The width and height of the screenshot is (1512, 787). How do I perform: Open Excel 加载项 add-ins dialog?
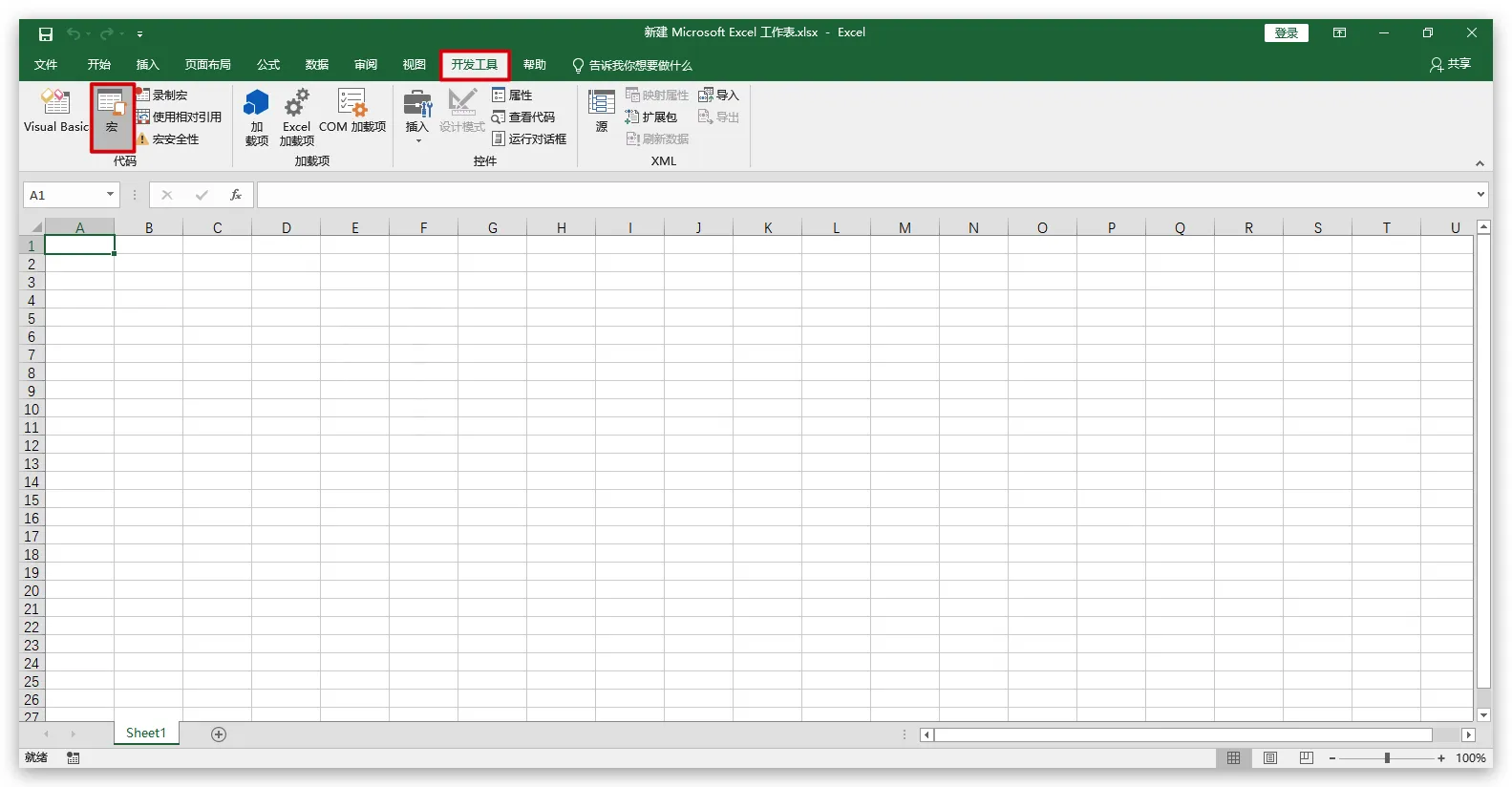point(296,116)
